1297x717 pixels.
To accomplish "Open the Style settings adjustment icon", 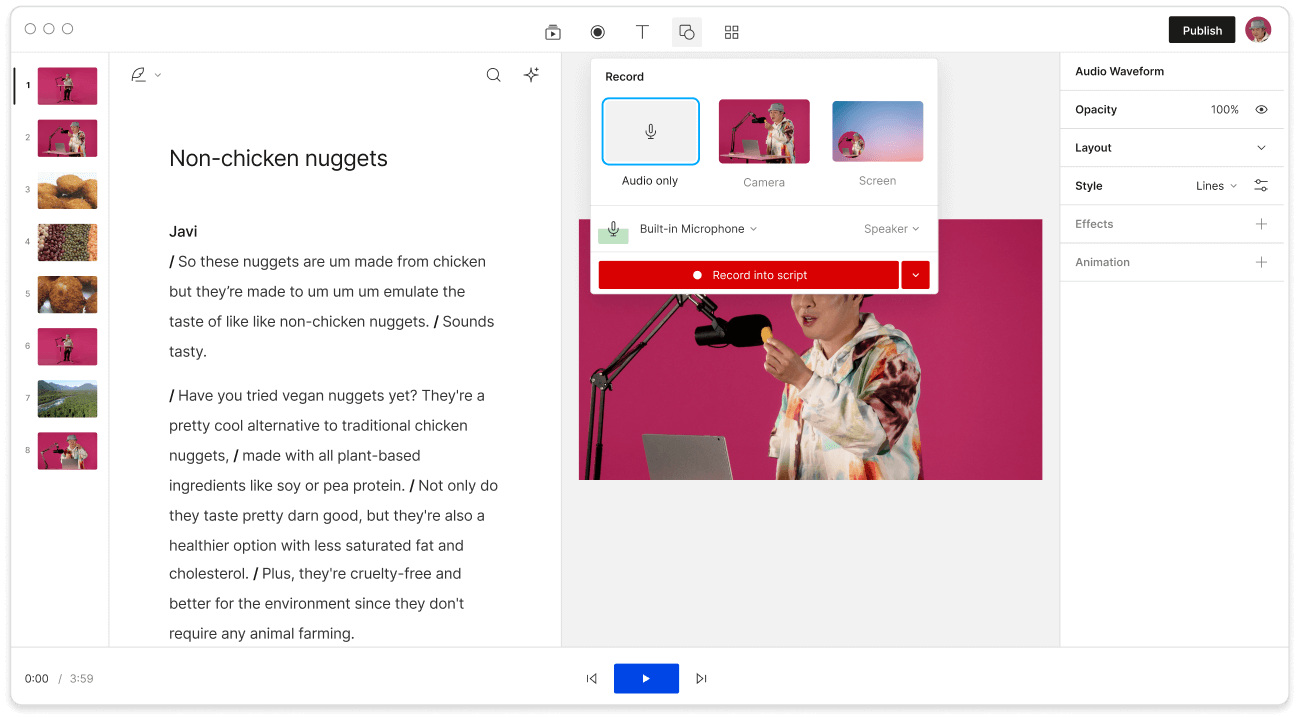I will click(1261, 185).
